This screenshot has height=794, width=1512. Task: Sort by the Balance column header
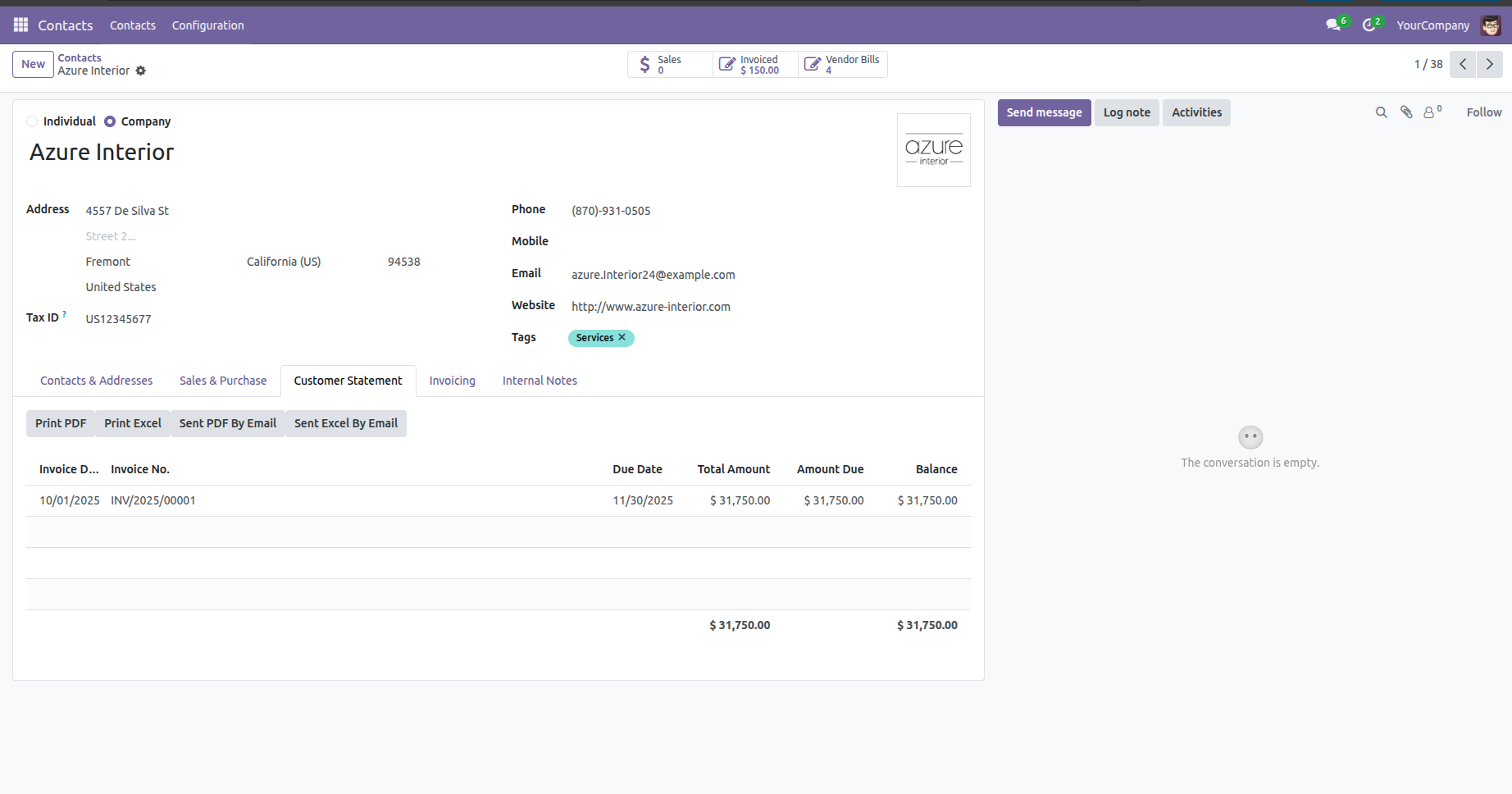936,469
